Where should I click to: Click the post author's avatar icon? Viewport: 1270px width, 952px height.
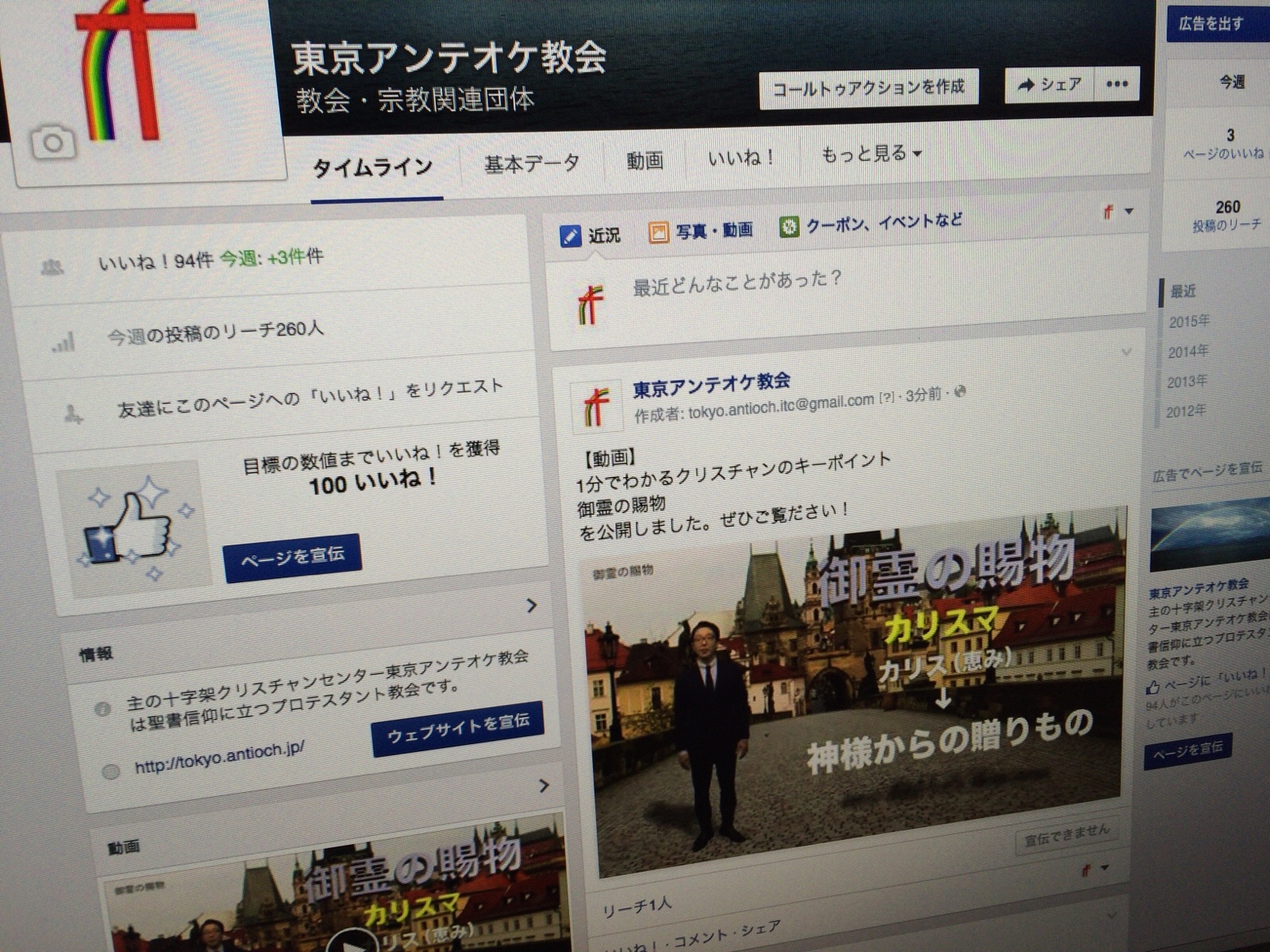[595, 406]
